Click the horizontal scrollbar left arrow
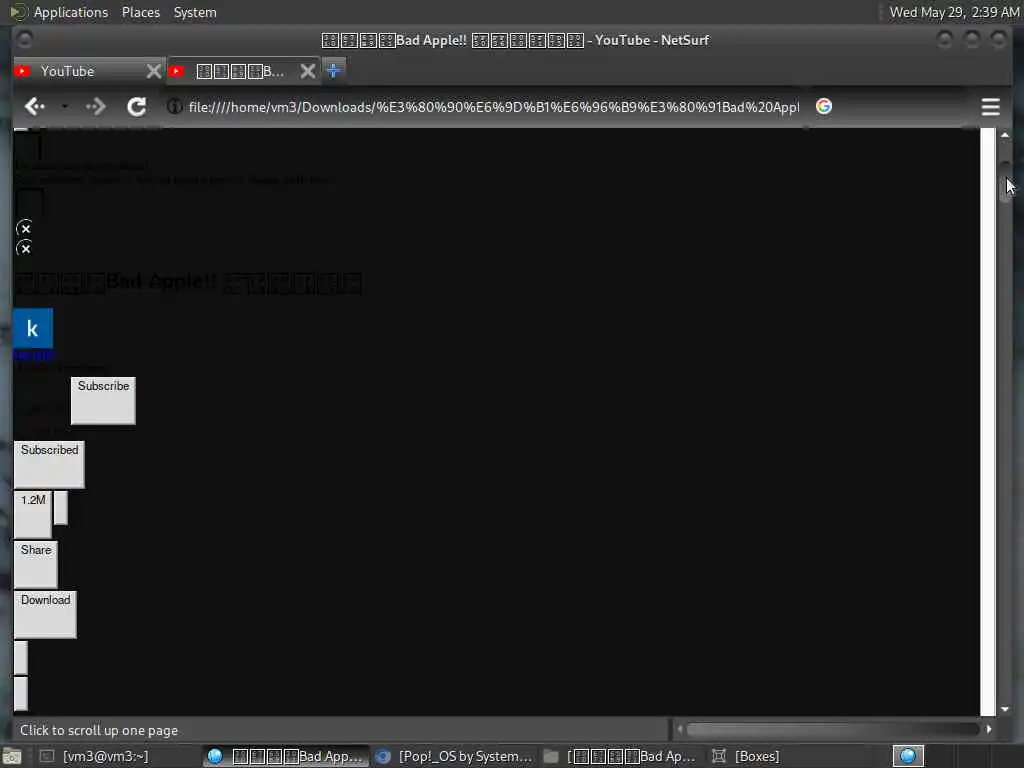The width and height of the screenshot is (1024, 768). pyautogui.click(x=680, y=729)
